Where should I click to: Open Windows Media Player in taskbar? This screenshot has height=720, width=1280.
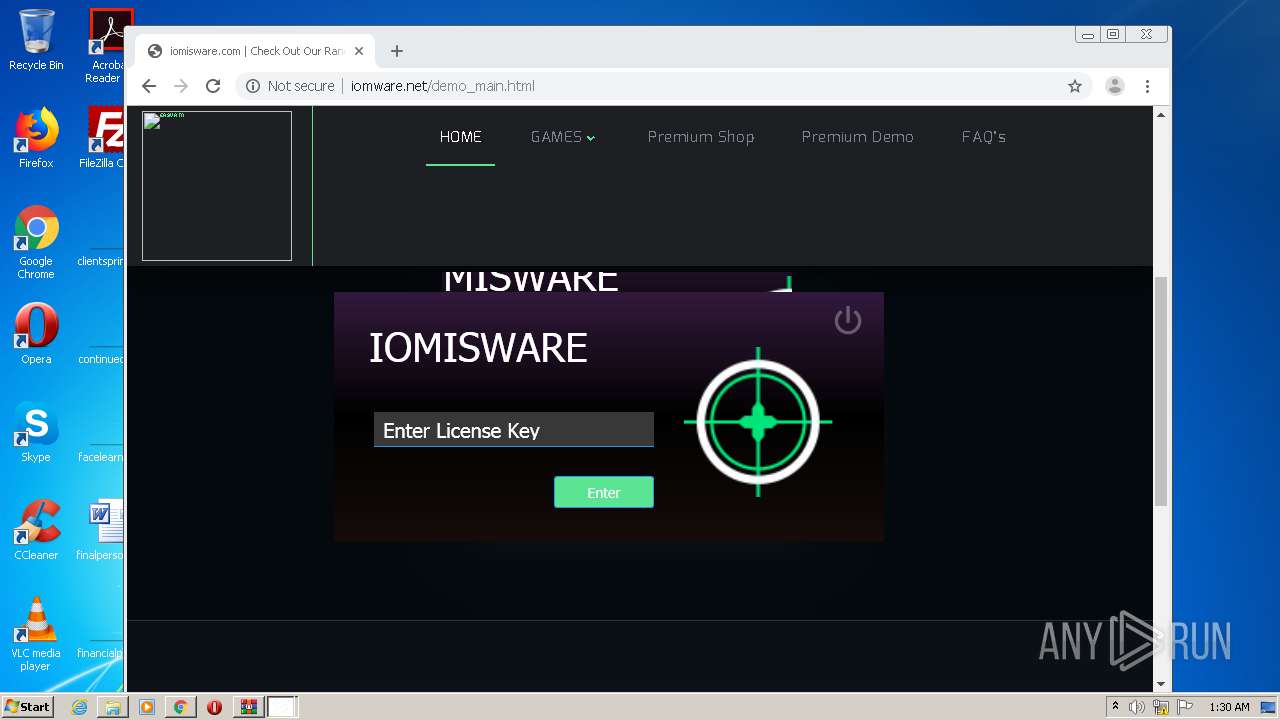tap(147, 707)
